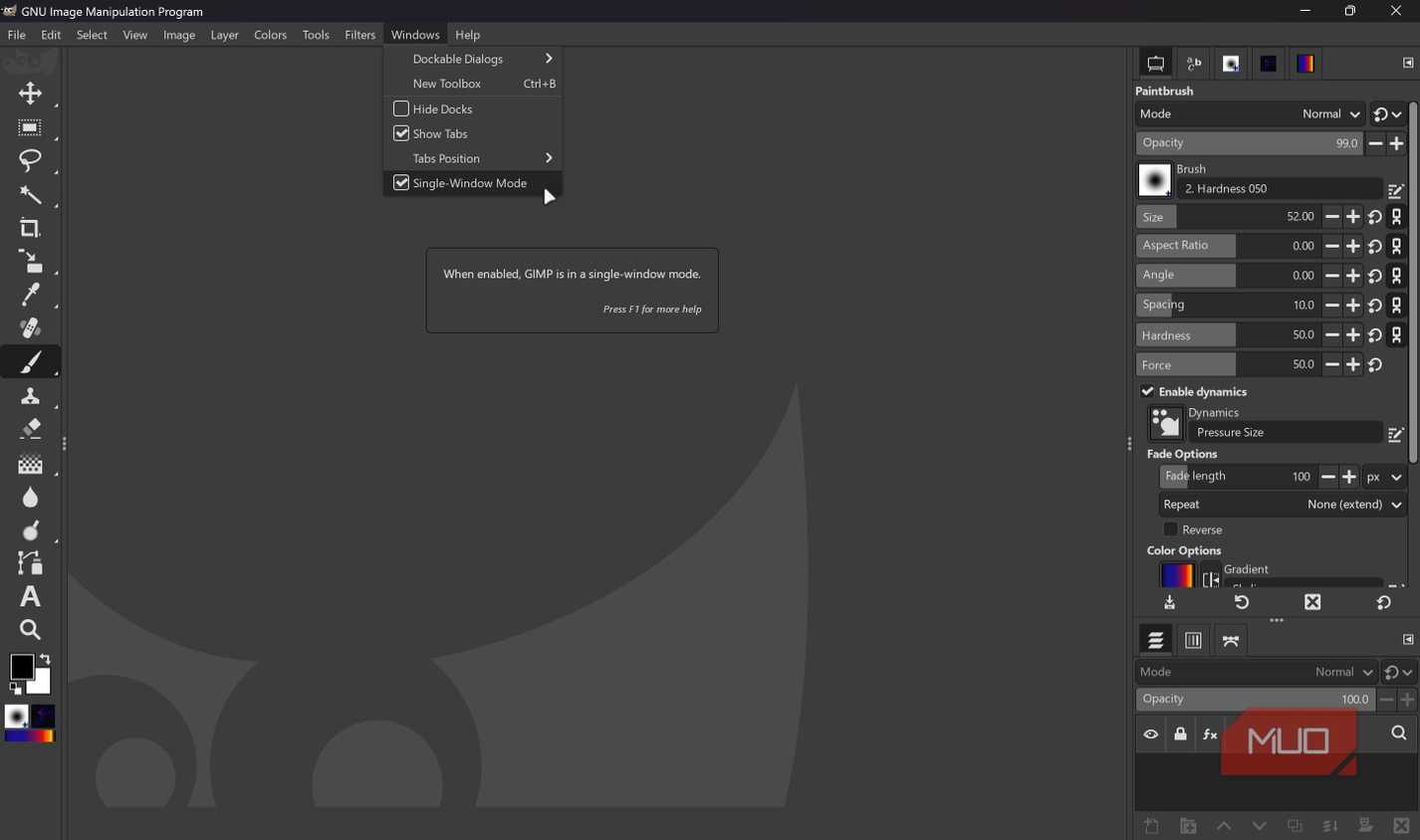Select the Dodge/Burn tool
The width and height of the screenshot is (1420, 840).
[x=30, y=529]
